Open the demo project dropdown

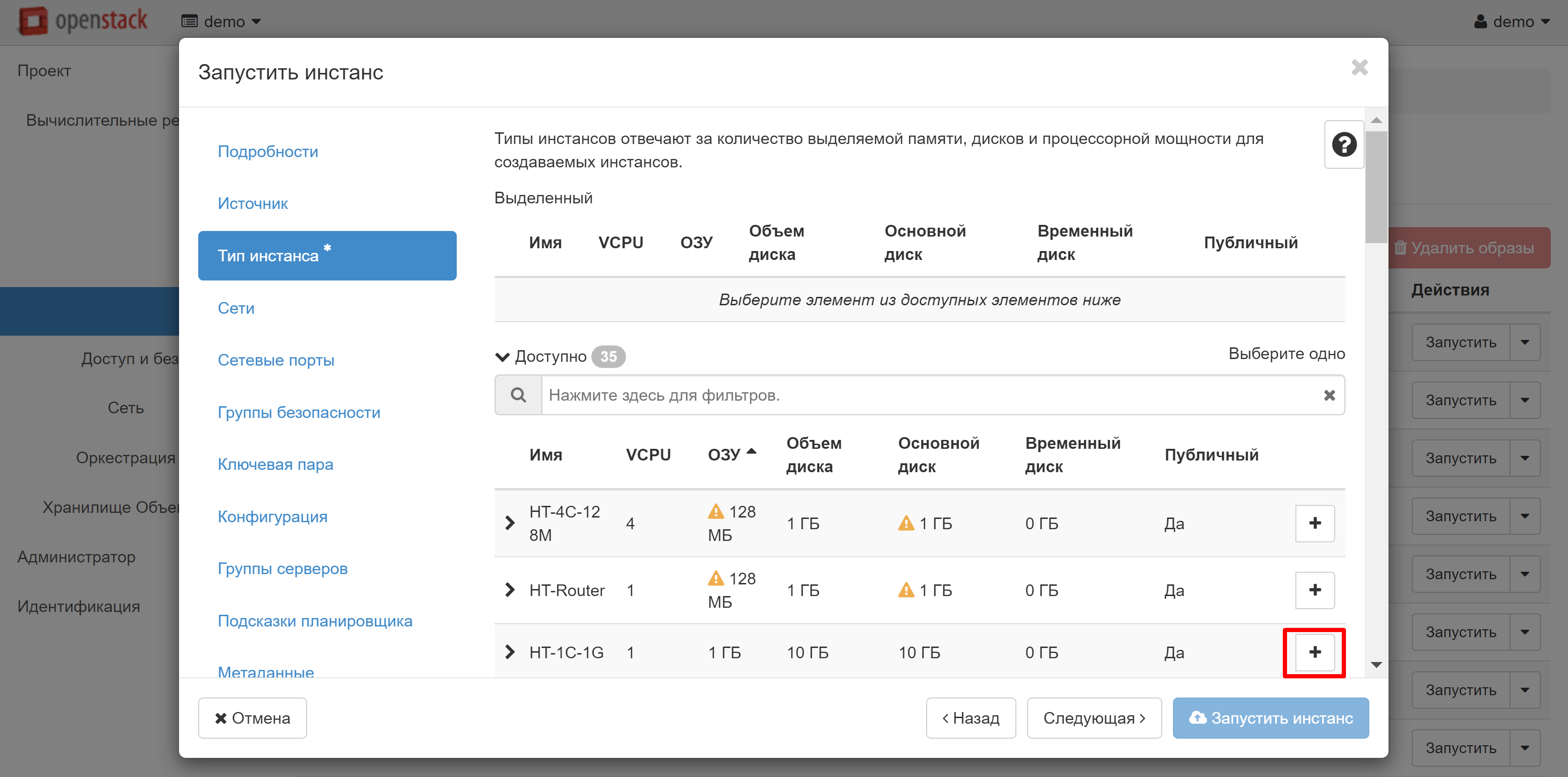[x=222, y=22]
